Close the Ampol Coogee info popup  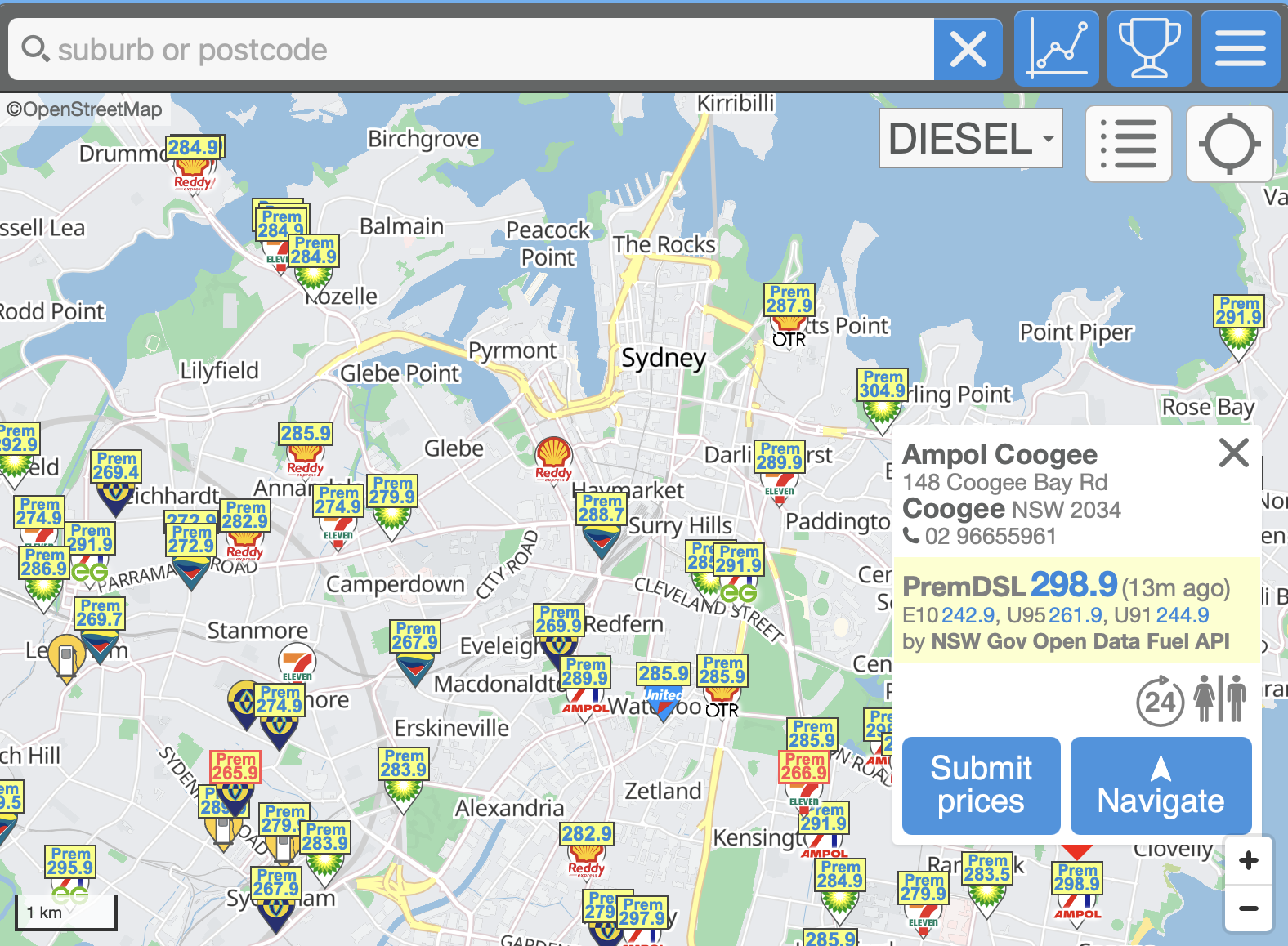tap(1233, 452)
